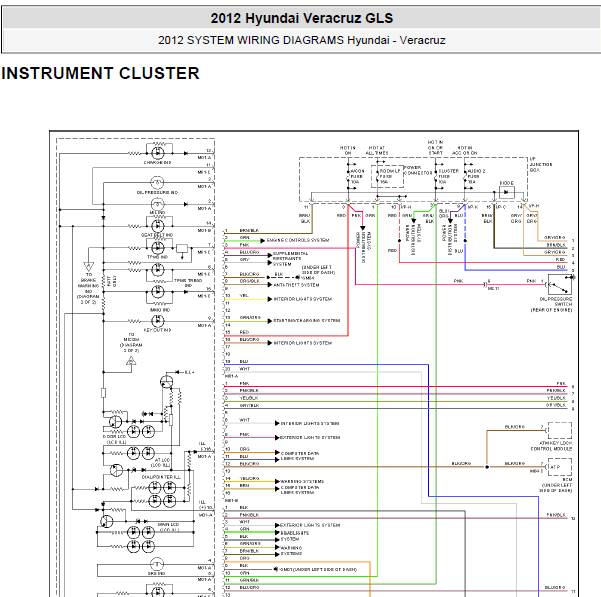Viewport: 601px width, 597px height.
Task: Click the 'SUPPLEMENTAL RESTRAINTS SYSTEM' label
Action: (290, 259)
